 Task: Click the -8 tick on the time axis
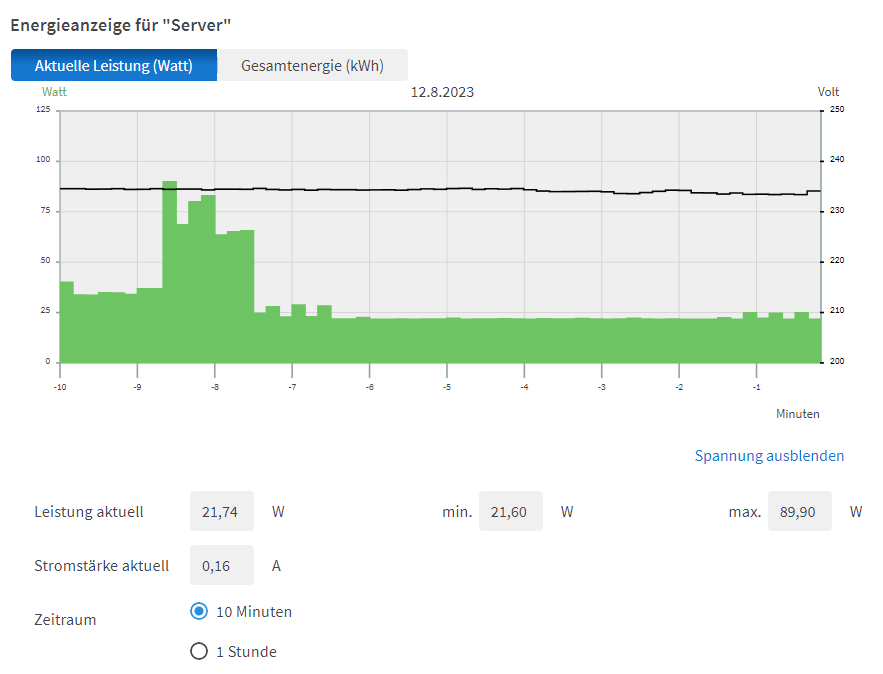[x=215, y=387]
